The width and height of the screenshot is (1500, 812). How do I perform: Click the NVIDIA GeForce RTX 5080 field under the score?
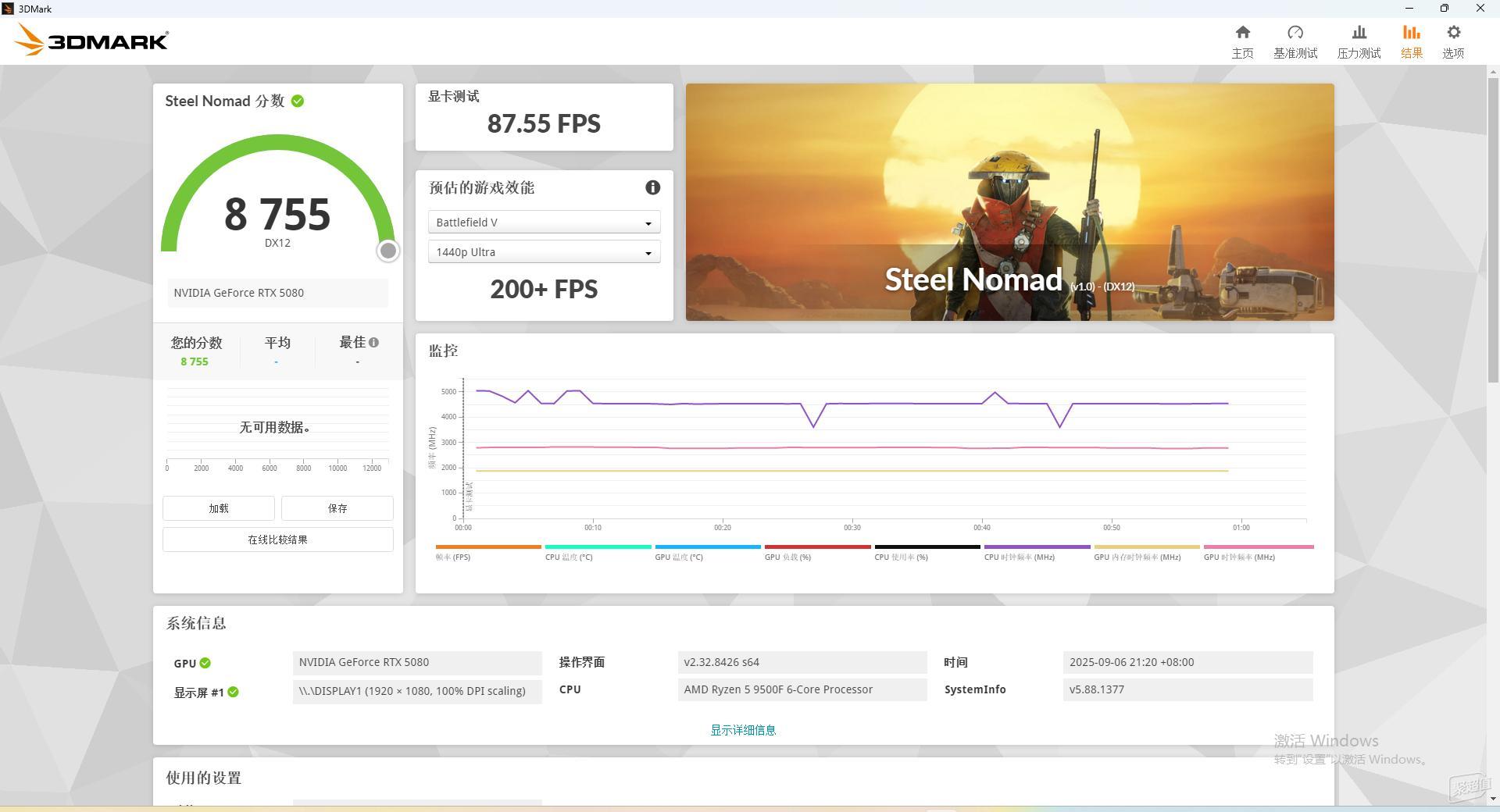[277, 293]
